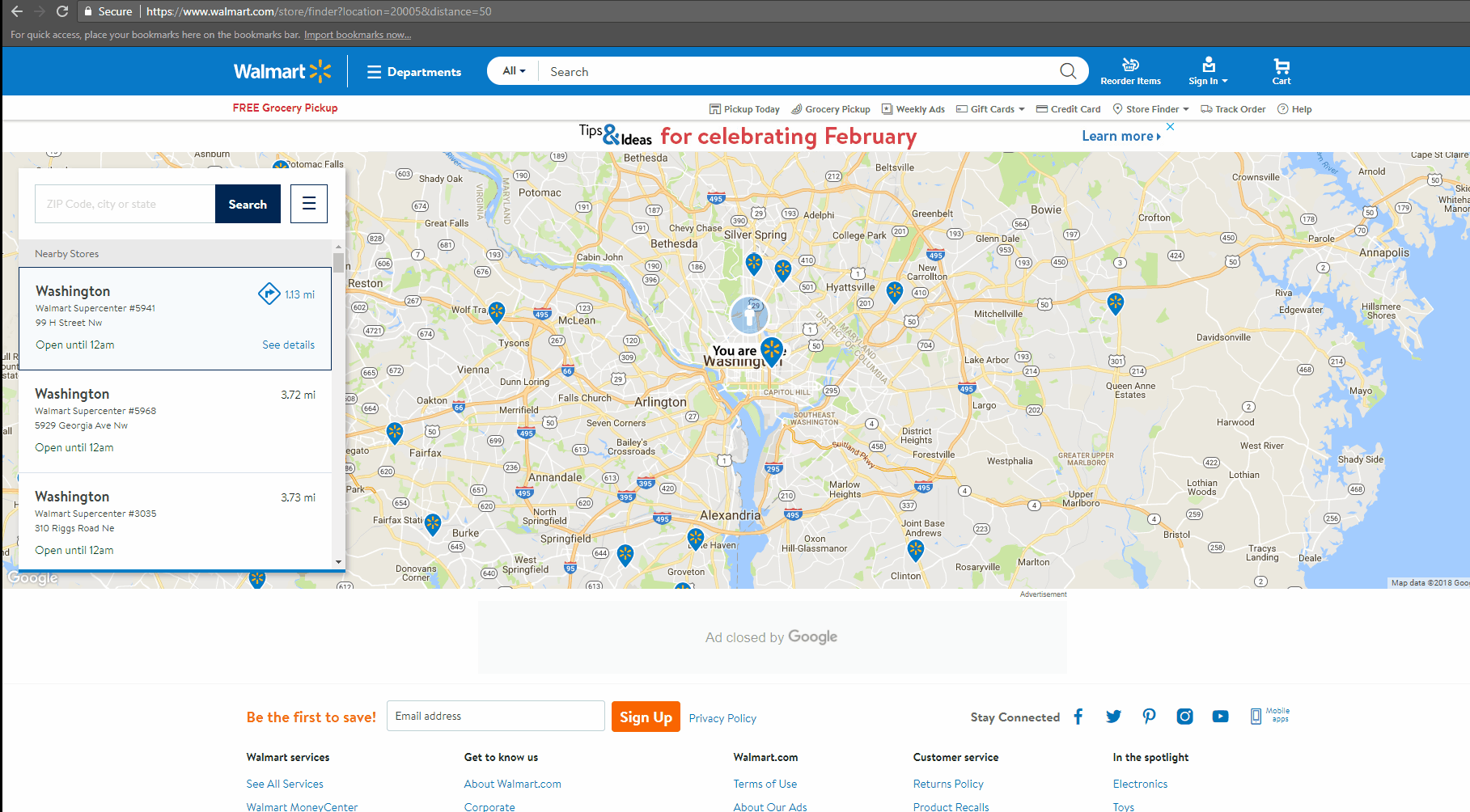The image size is (1470, 812).
Task: Click the Walmart pin near Silver Spring left
Action: click(x=754, y=263)
